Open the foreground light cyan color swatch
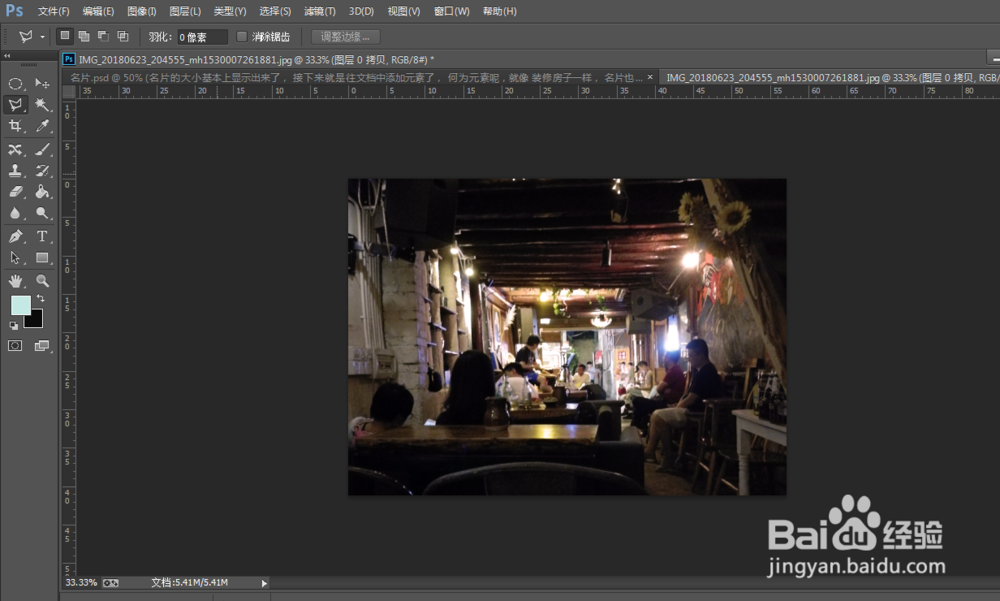The height and width of the screenshot is (601, 1000). tap(20, 306)
